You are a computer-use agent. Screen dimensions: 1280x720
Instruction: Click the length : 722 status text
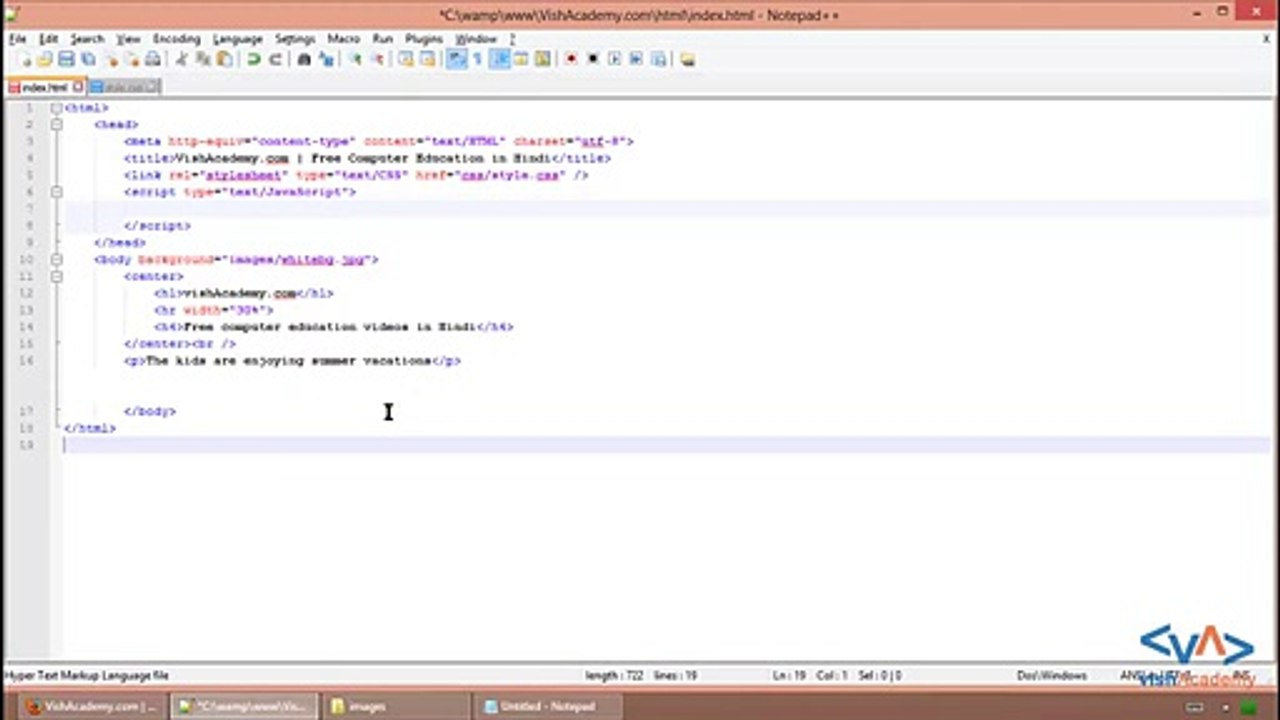614,676
